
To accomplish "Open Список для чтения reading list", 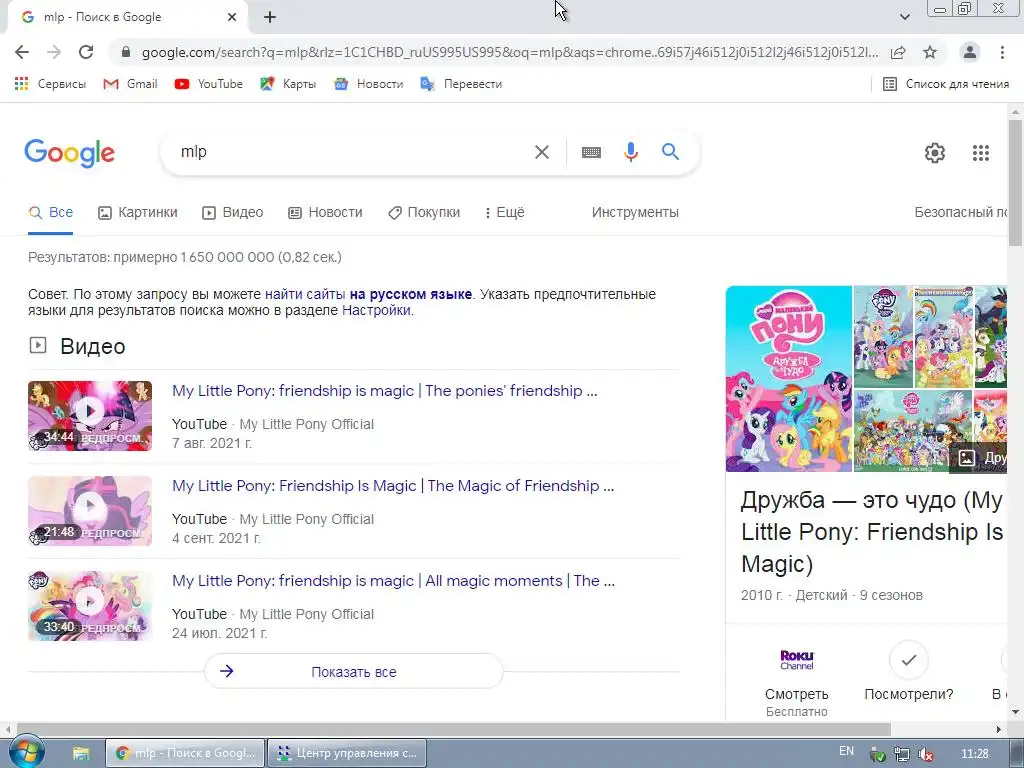I will click(946, 84).
